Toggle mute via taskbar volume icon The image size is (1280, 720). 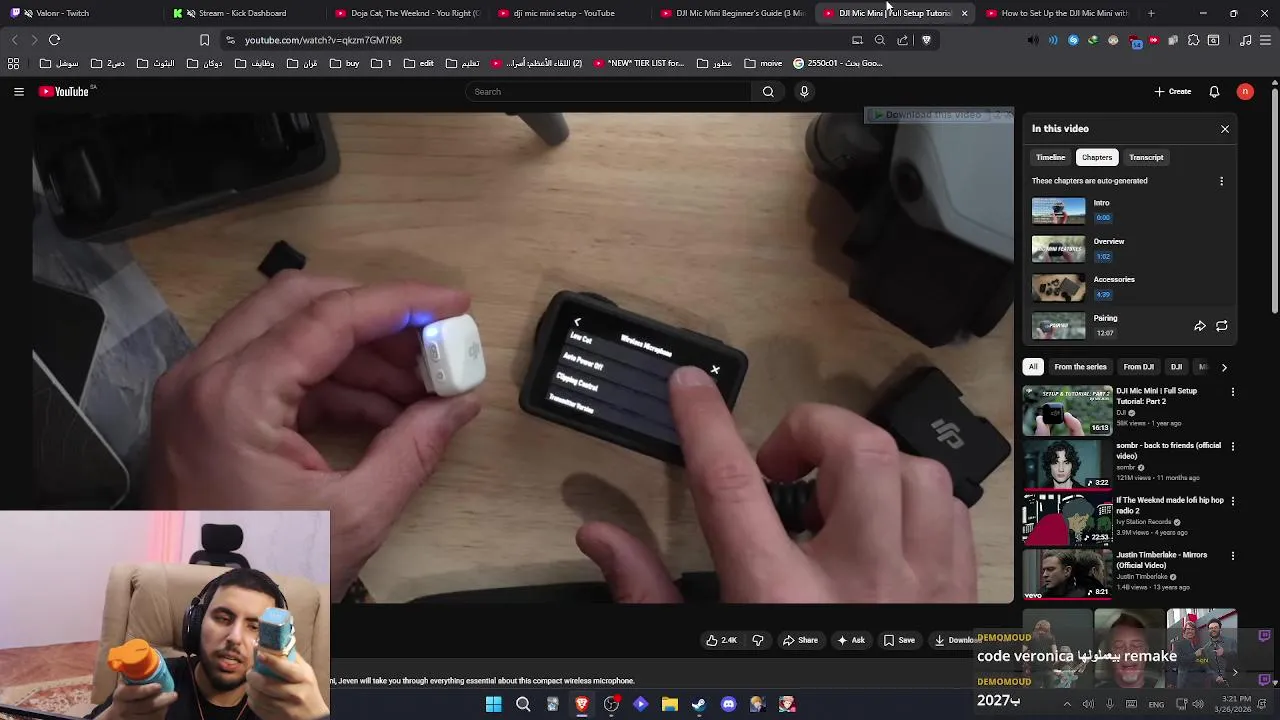click(x=1198, y=704)
